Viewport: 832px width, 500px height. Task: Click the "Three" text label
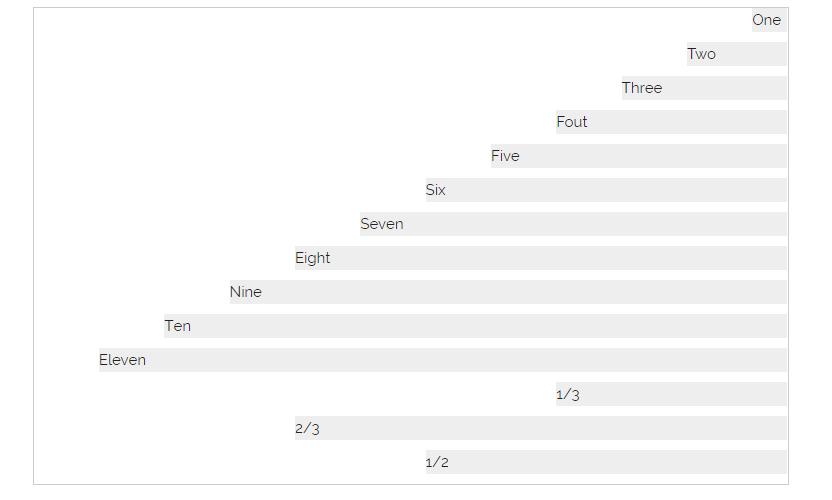[642, 88]
